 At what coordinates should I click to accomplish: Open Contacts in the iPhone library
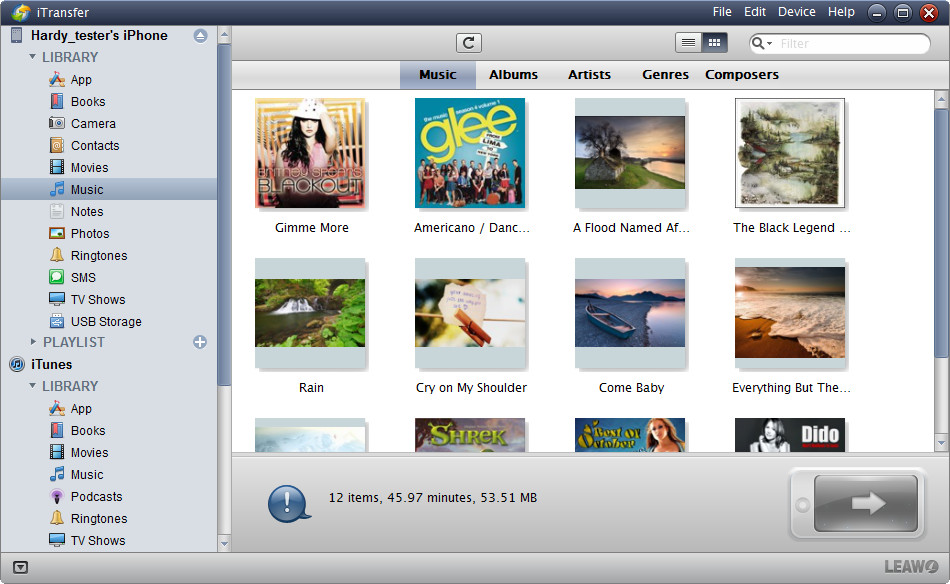point(94,146)
